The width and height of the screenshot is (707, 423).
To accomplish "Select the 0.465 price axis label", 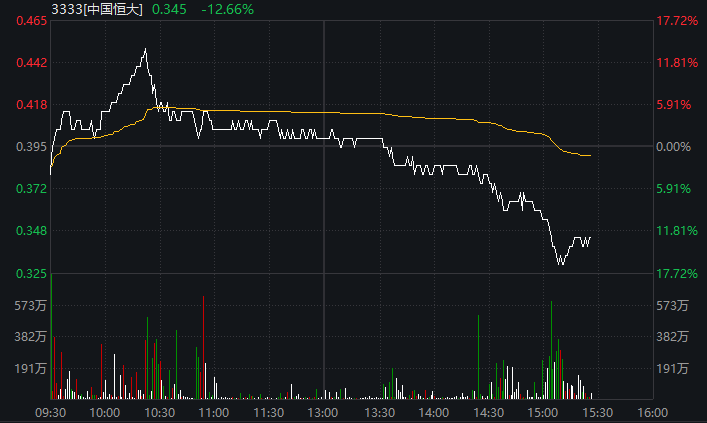I will pos(32,21).
